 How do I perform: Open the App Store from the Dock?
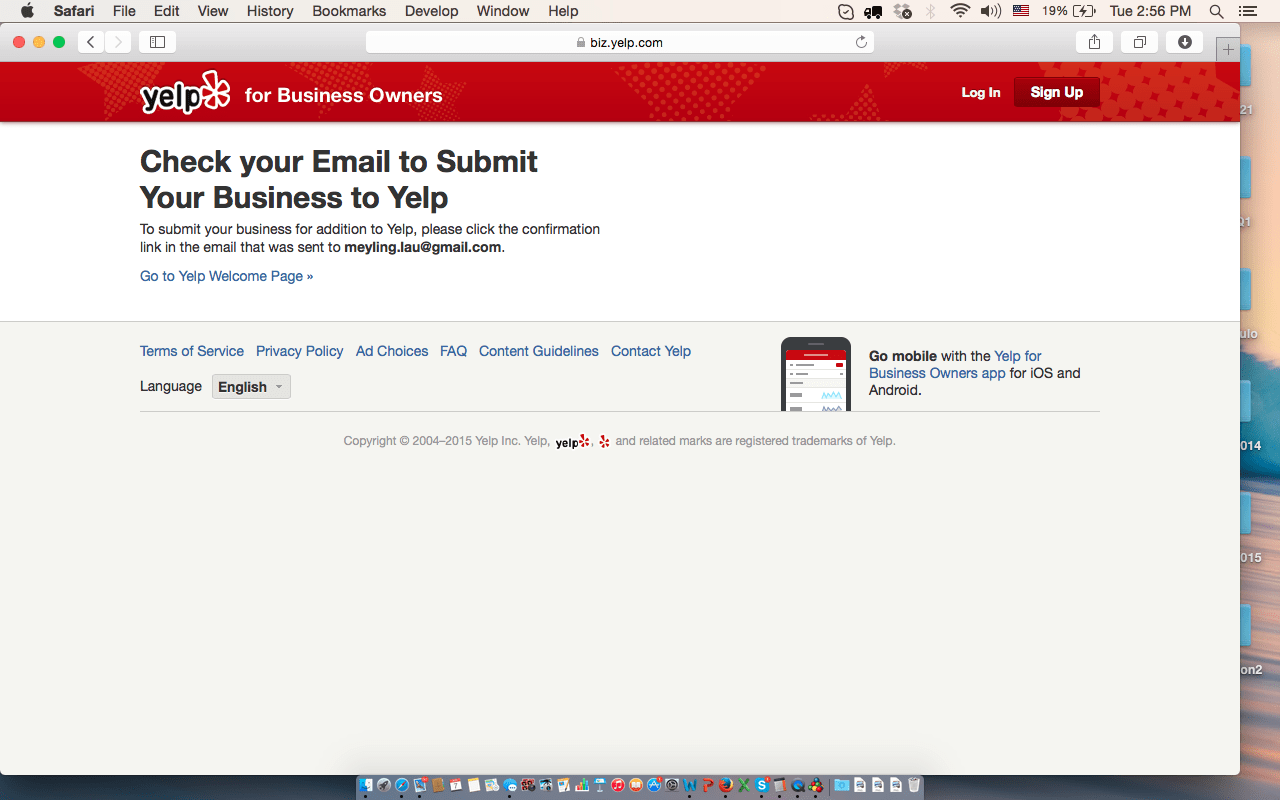(654, 785)
